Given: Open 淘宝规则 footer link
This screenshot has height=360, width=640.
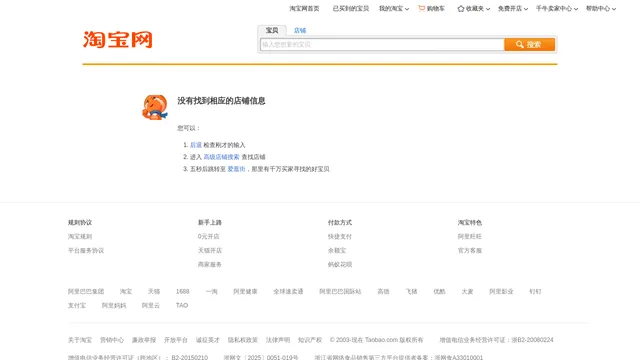Looking at the screenshot, I should [x=80, y=236].
